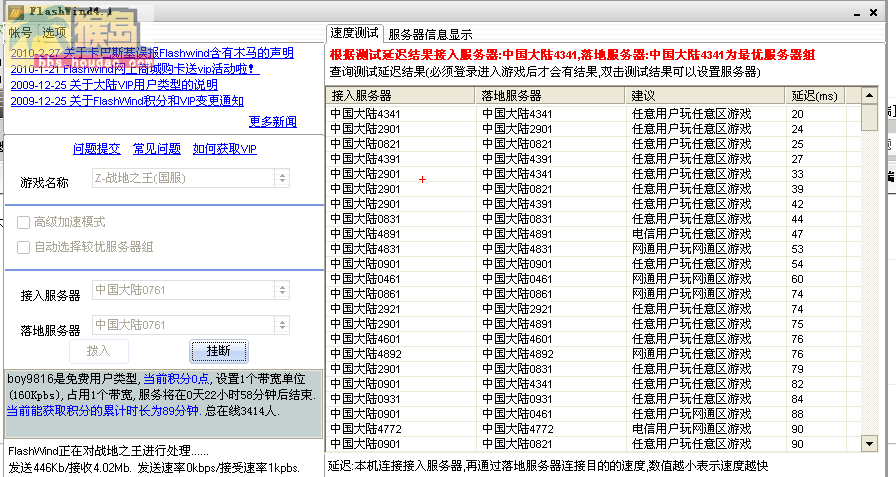The width and height of the screenshot is (896, 477).
Task: Select the 中国大陆4772 row in the list
Action: pos(593,429)
